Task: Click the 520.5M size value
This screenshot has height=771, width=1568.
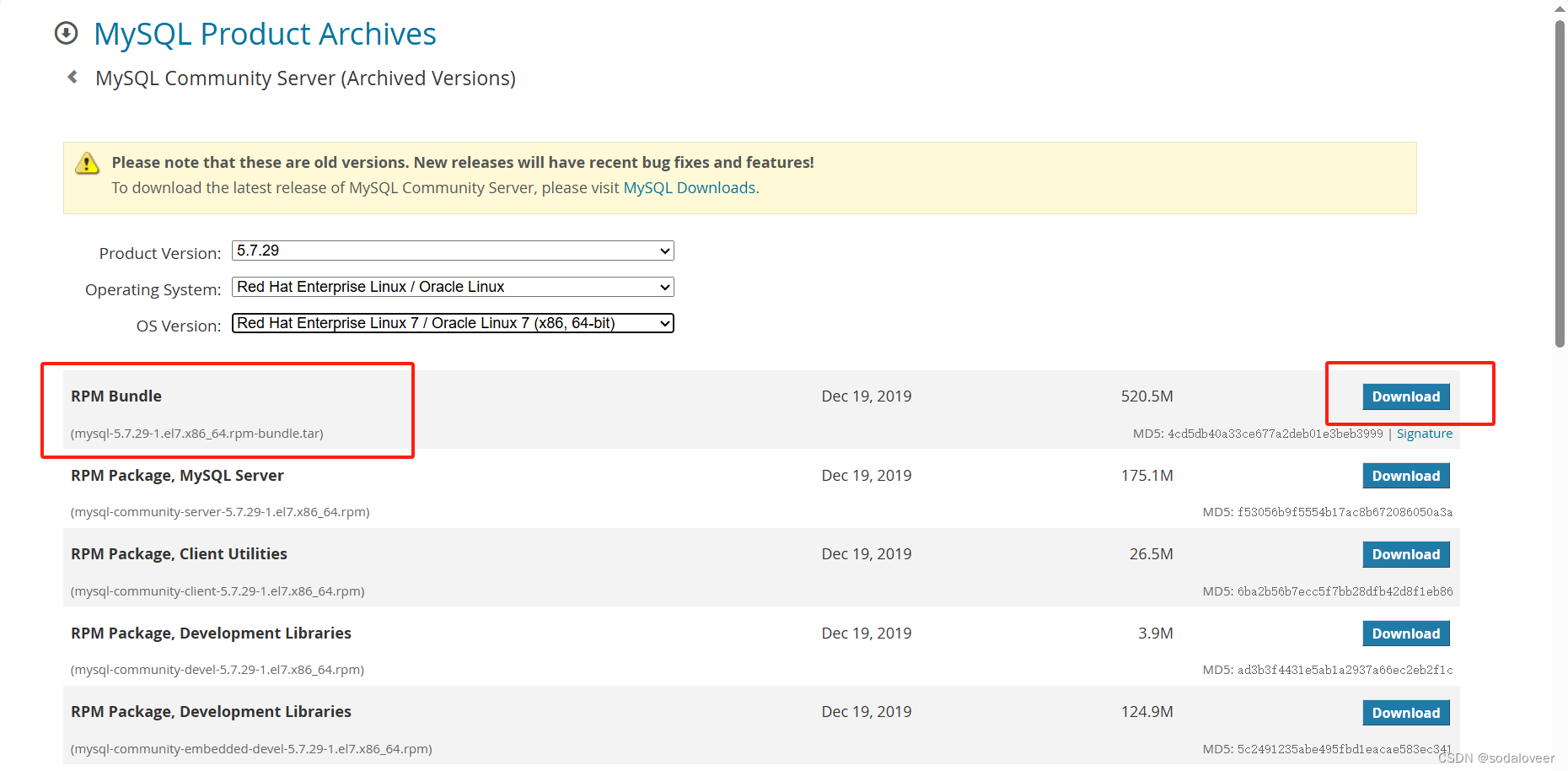Action: [1146, 396]
